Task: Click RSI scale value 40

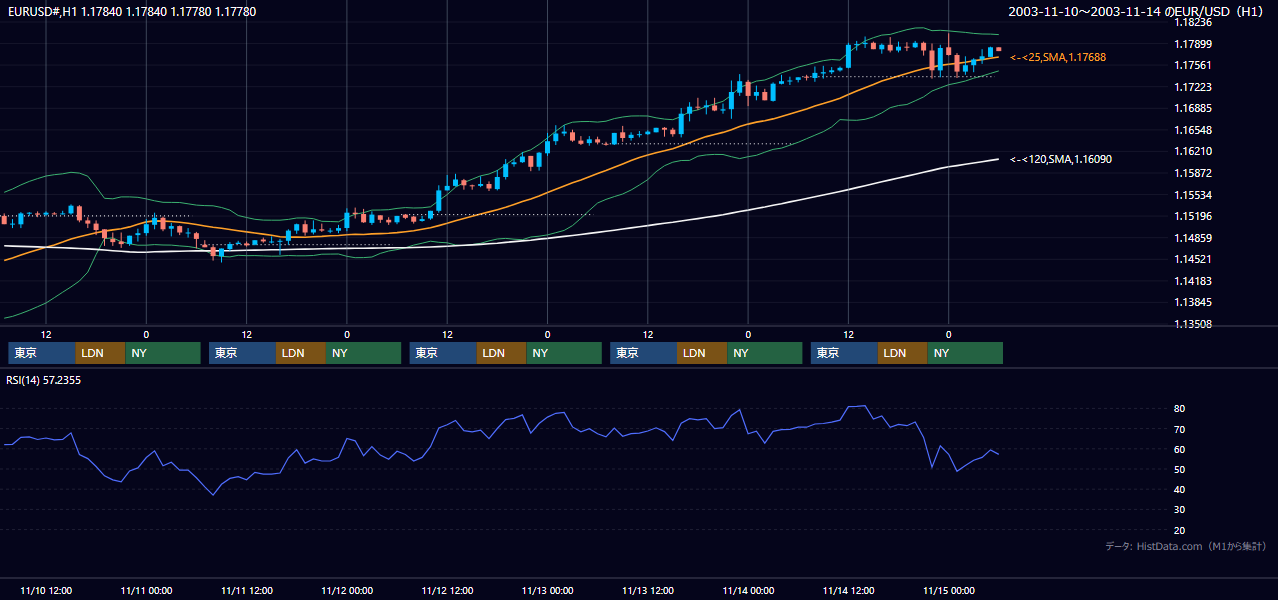Action: (x=1179, y=489)
